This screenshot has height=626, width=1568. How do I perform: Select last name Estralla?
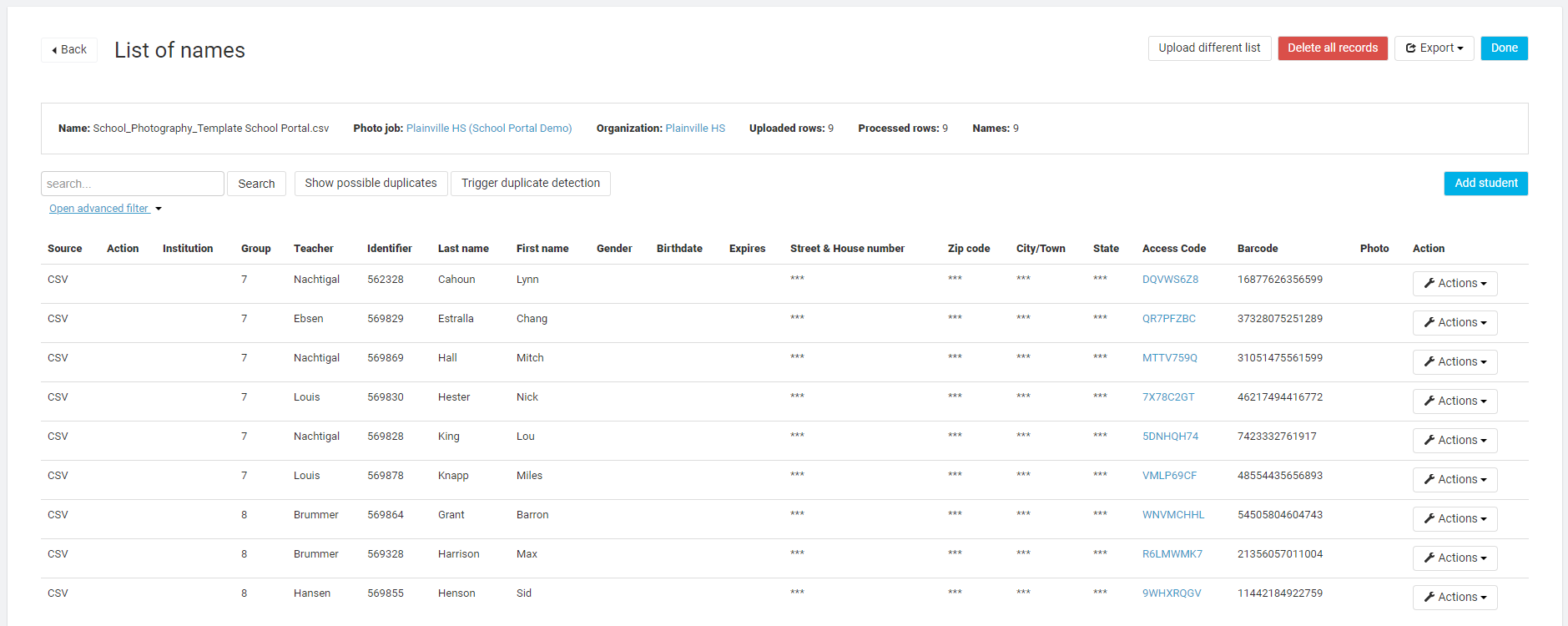click(456, 319)
